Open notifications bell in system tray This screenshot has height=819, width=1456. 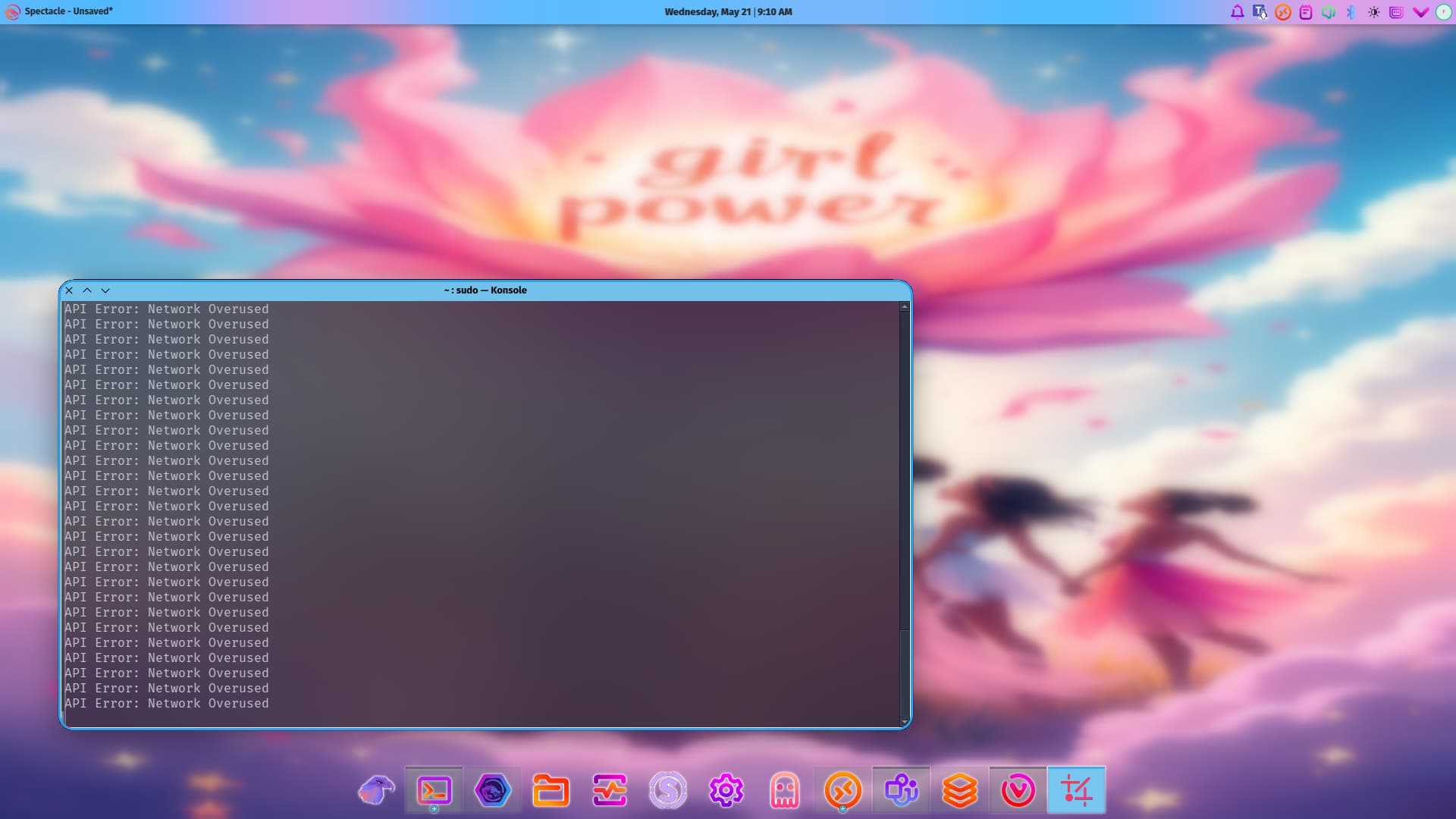[1237, 12]
